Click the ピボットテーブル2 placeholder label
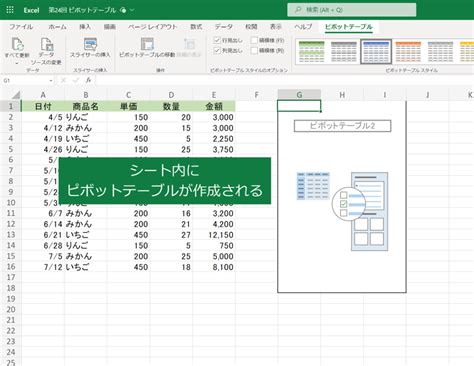 tap(342, 126)
